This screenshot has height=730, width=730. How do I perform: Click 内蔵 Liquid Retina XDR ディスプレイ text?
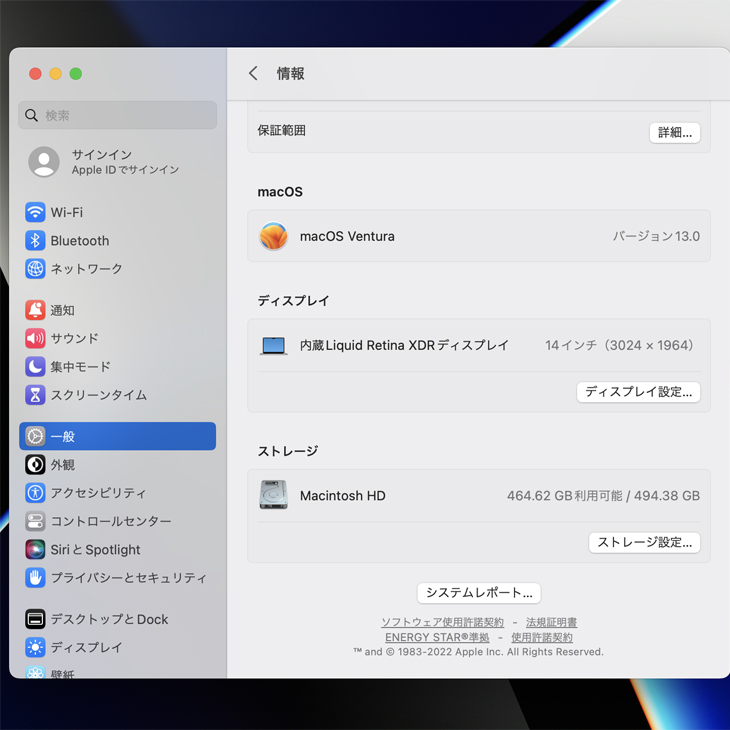404,345
